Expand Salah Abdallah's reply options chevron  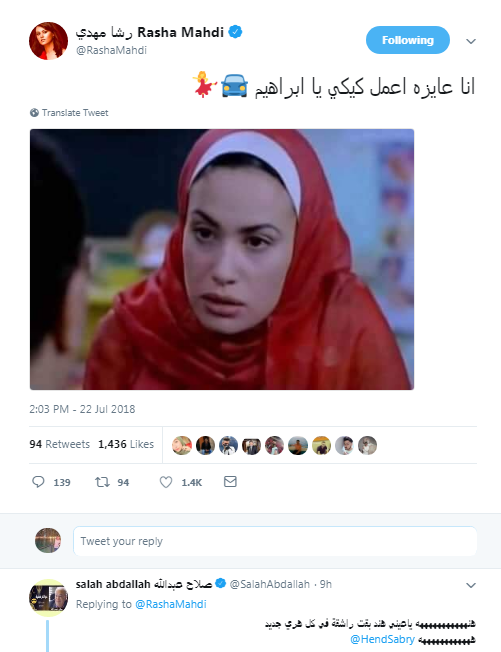tap(471, 585)
